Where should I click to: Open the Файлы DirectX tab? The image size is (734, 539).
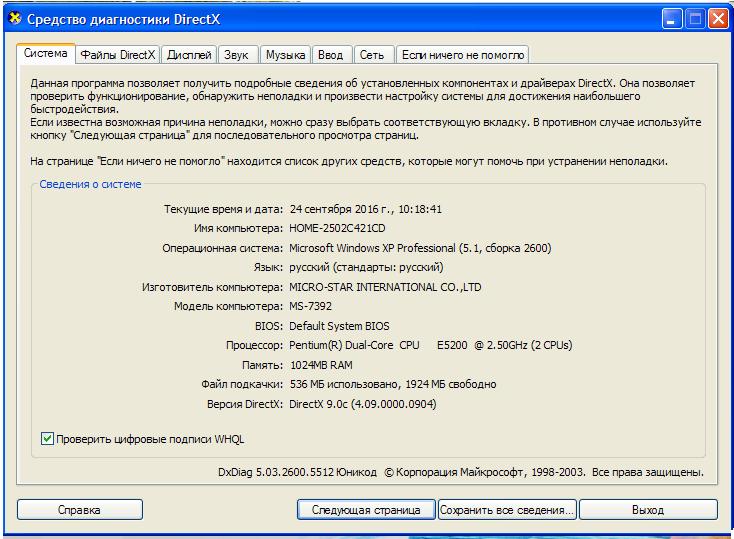[x=117, y=55]
